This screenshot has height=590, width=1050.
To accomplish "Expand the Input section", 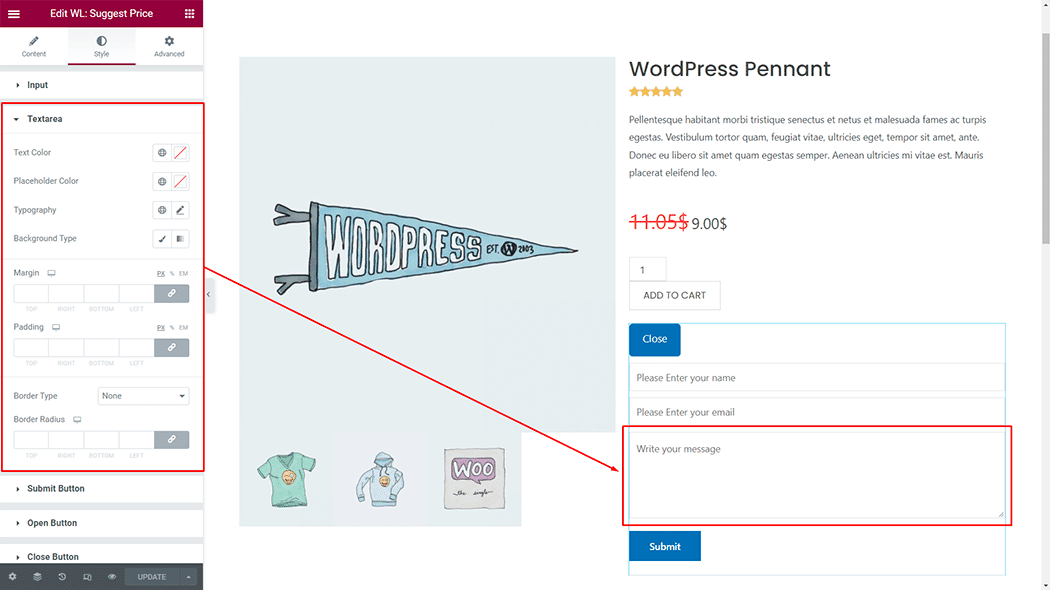I will coord(37,85).
